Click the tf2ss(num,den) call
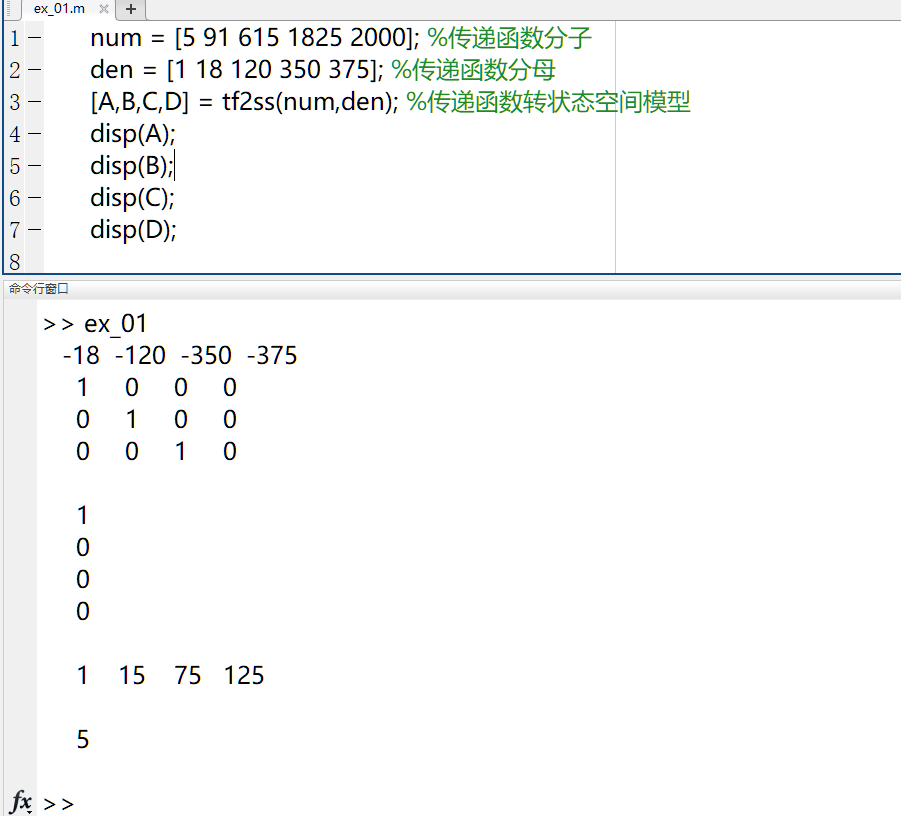901x816 pixels. tap(310, 102)
